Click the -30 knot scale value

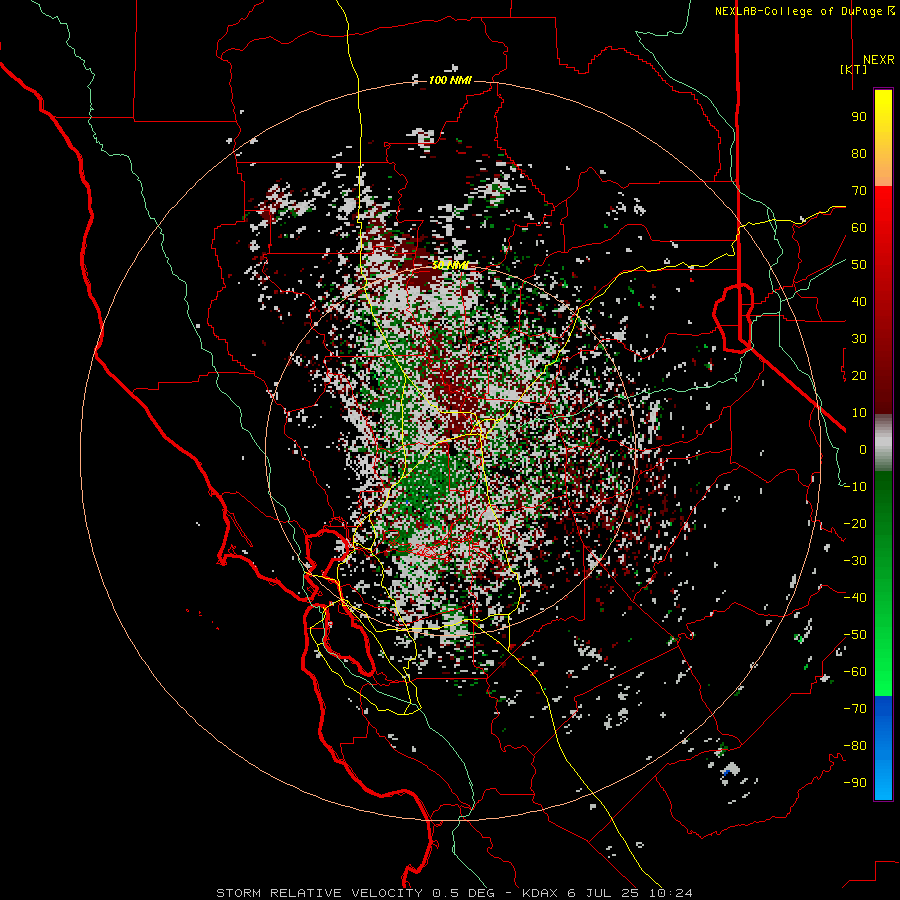point(855,561)
